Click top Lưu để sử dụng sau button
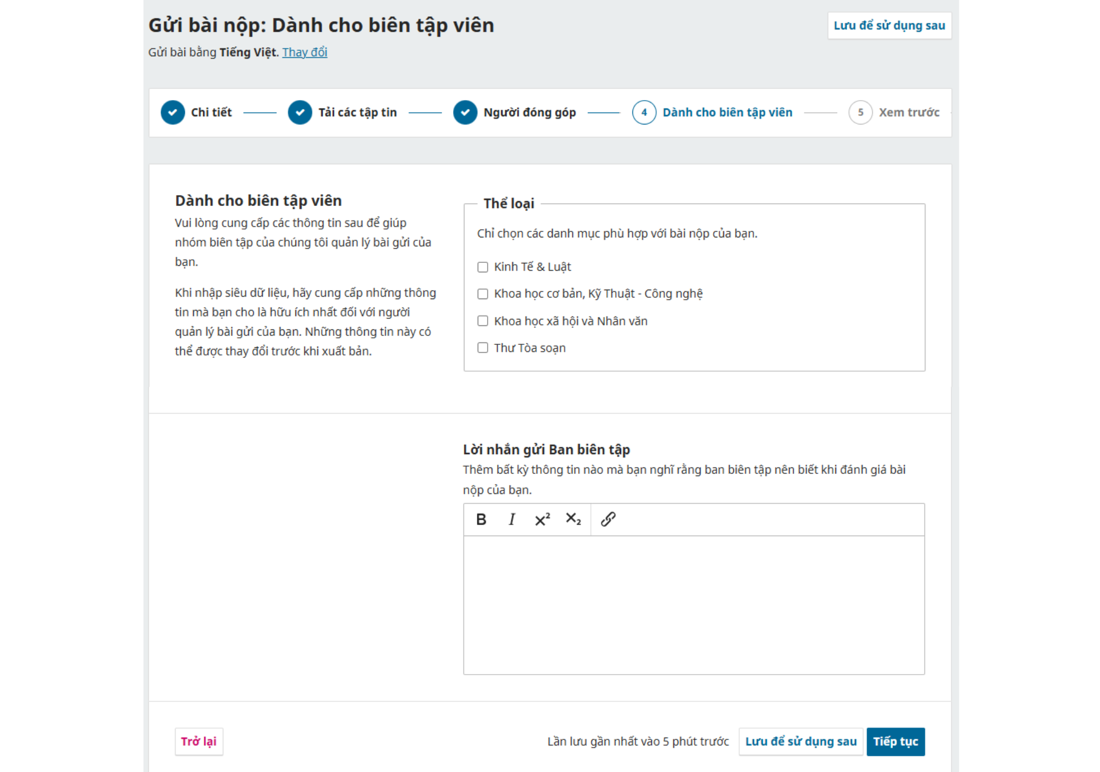The height and width of the screenshot is (772, 1100). point(889,26)
